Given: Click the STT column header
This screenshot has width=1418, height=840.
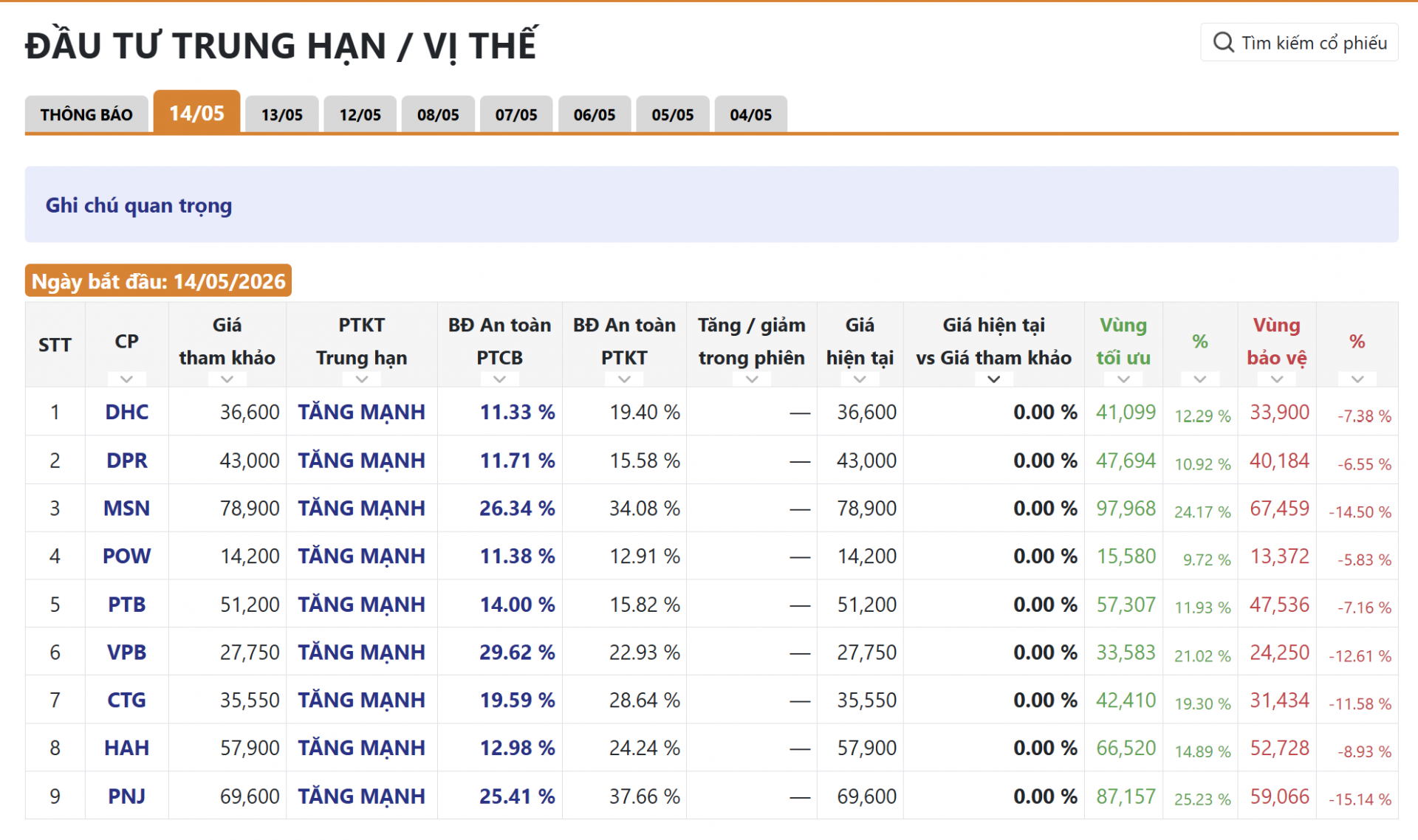Looking at the screenshot, I should 55,345.
